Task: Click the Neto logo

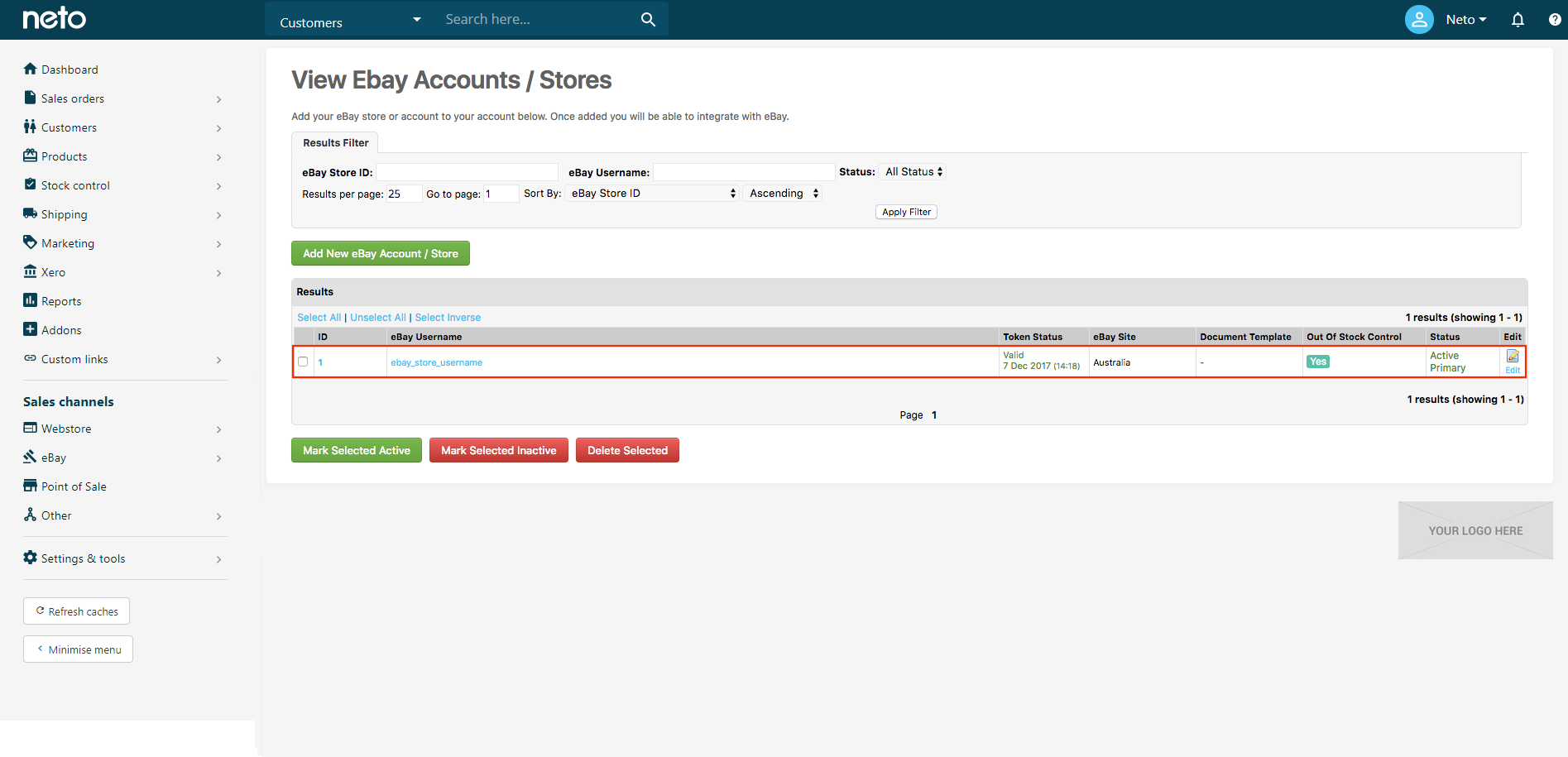Action: (x=54, y=18)
